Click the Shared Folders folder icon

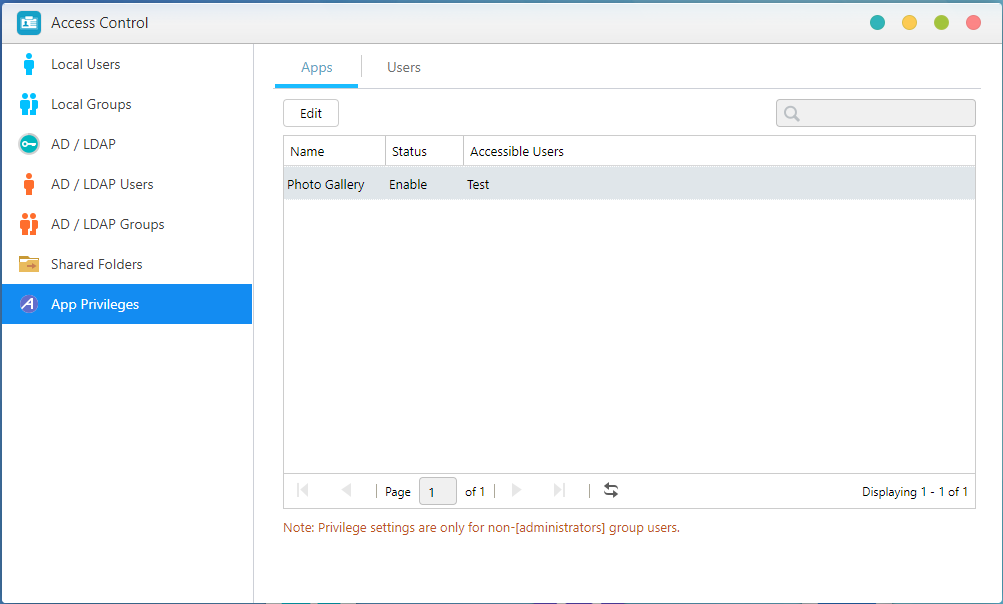29,264
